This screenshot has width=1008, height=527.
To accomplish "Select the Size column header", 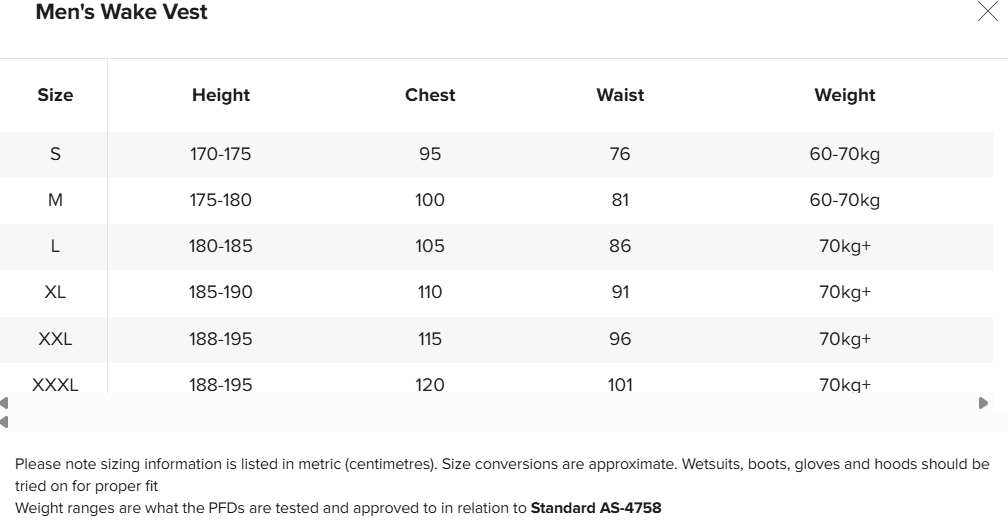I will (55, 95).
